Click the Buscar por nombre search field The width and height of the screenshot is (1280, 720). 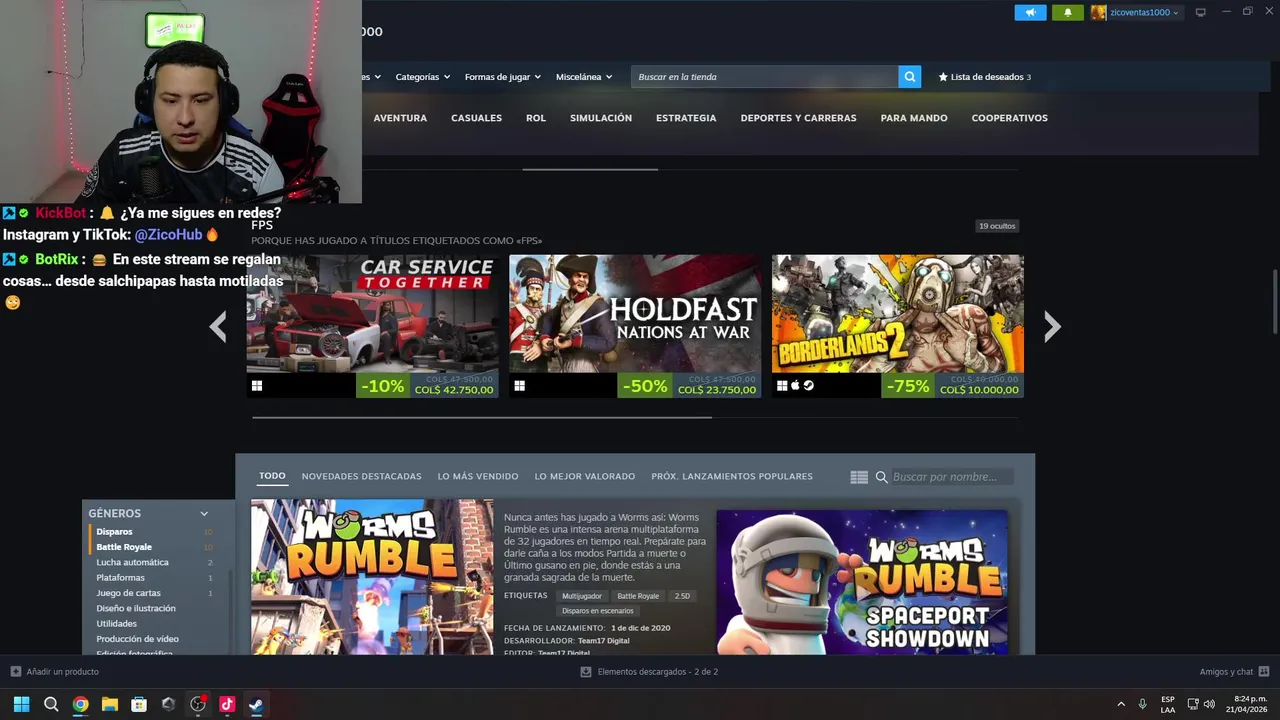(x=950, y=477)
